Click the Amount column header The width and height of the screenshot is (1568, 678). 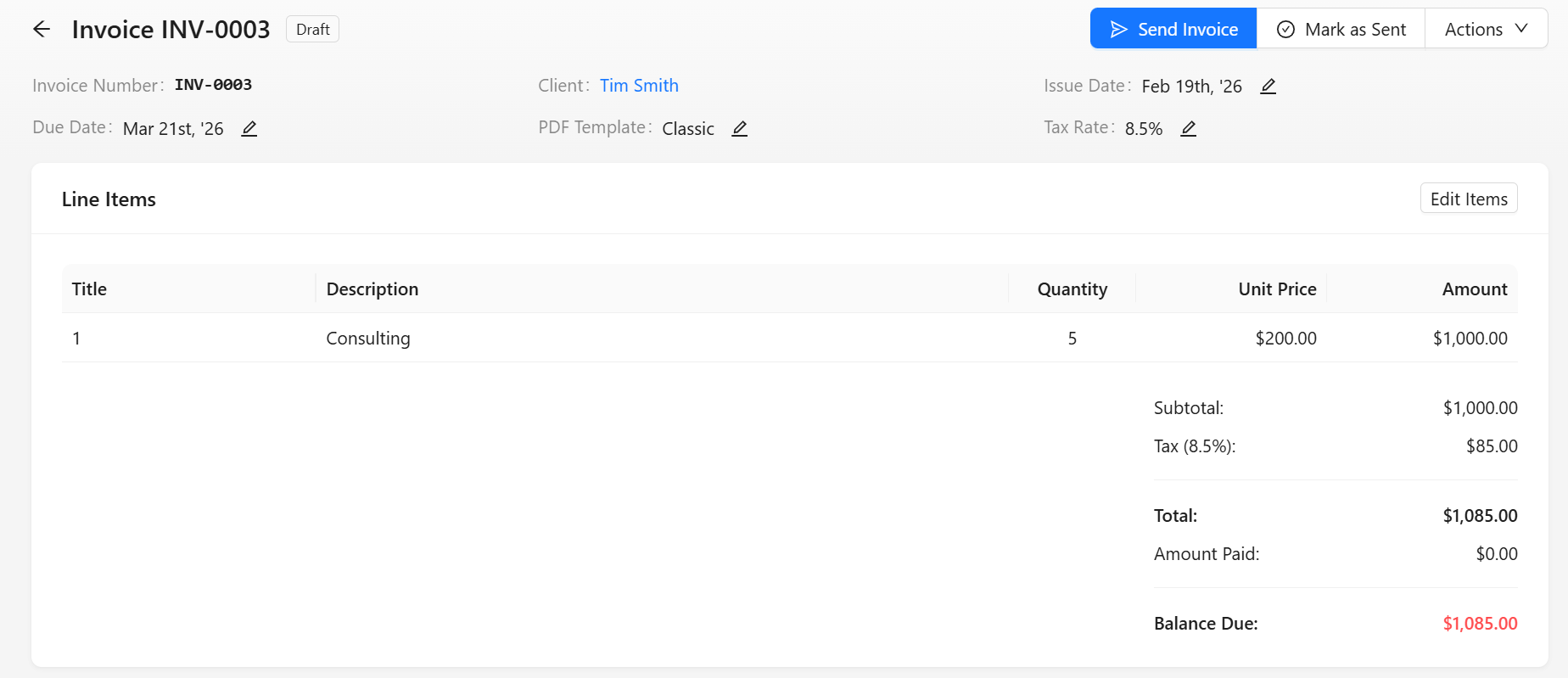coord(1475,289)
